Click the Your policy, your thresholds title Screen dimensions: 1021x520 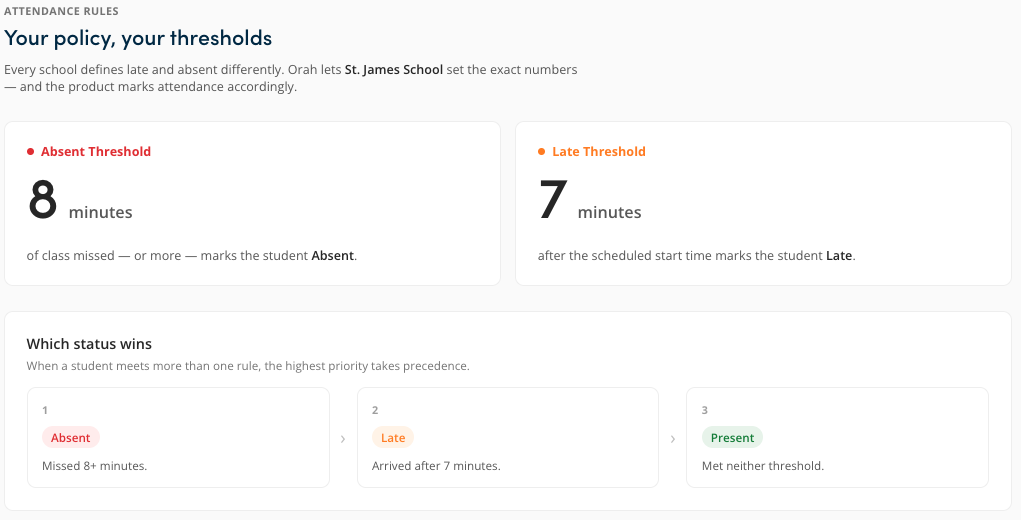pos(138,38)
